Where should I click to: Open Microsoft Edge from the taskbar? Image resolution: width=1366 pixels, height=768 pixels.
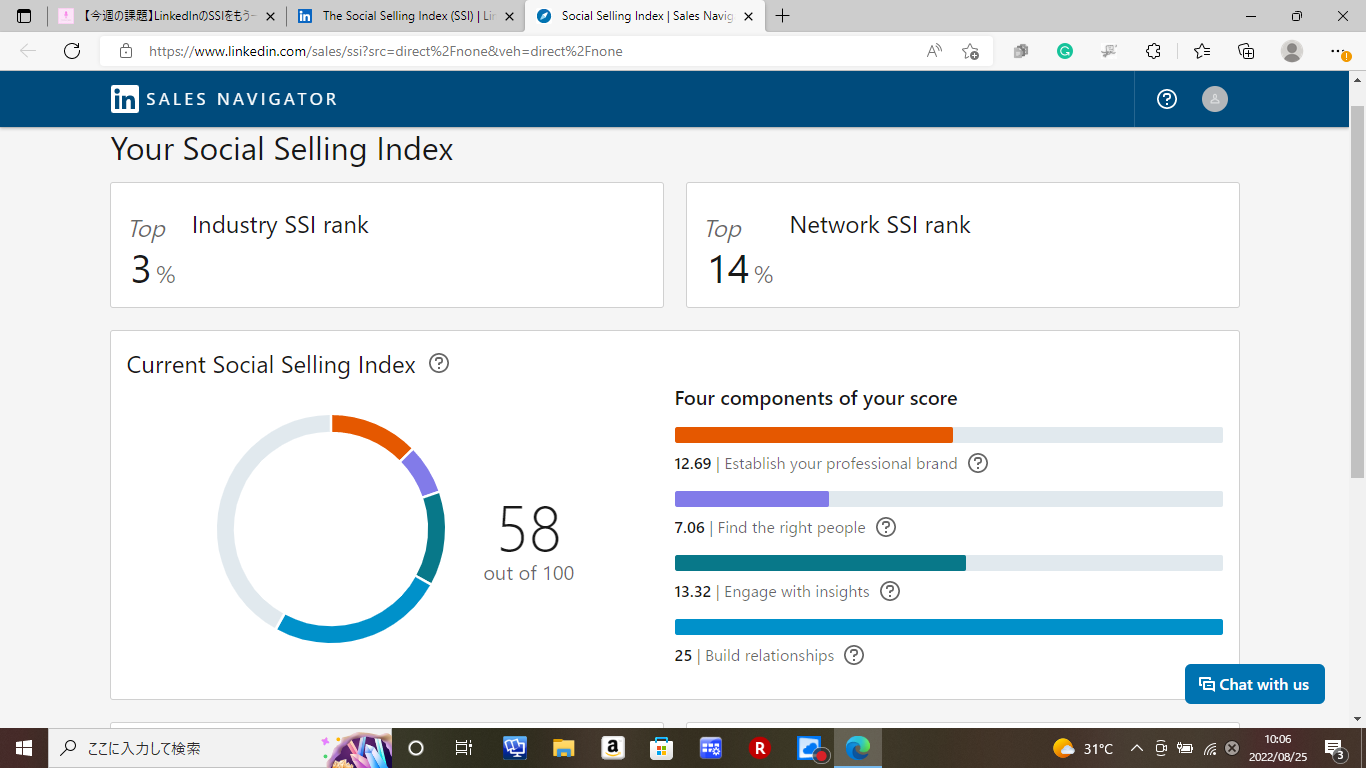coord(857,748)
